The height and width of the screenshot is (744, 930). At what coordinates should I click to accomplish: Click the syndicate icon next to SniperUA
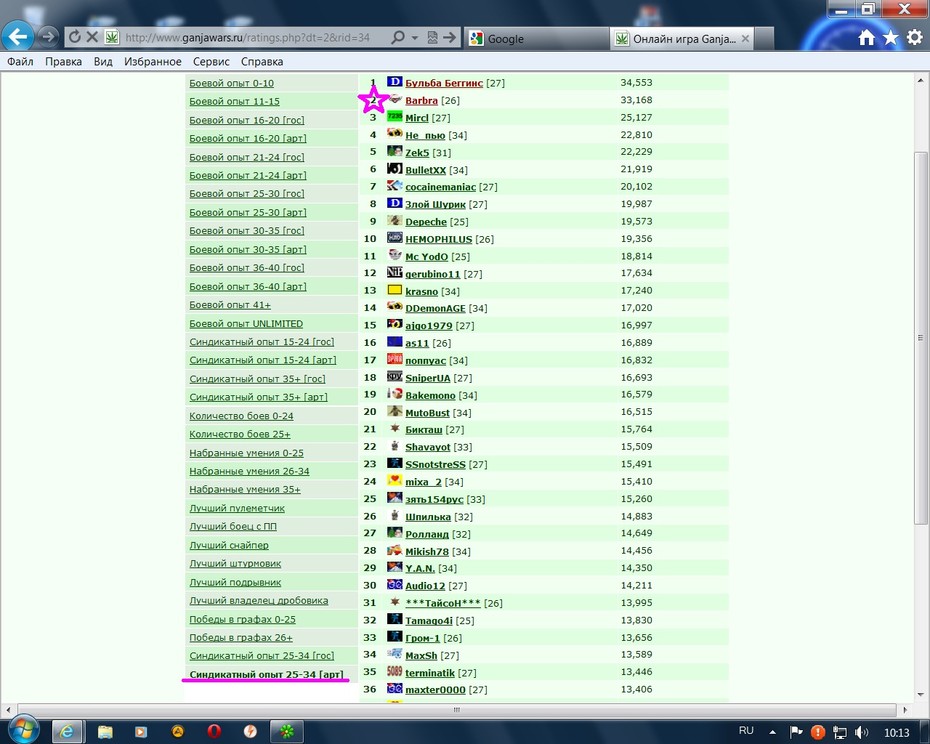(394, 376)
